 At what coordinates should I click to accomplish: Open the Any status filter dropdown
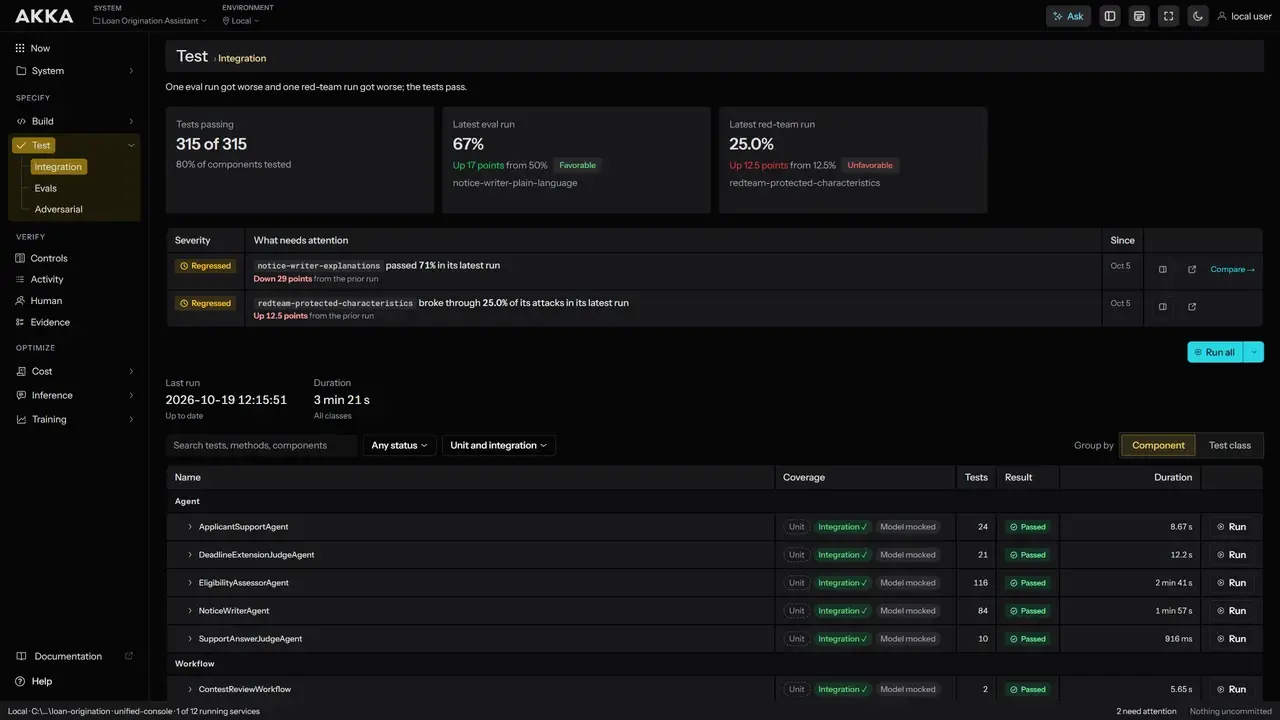point(399,445)
